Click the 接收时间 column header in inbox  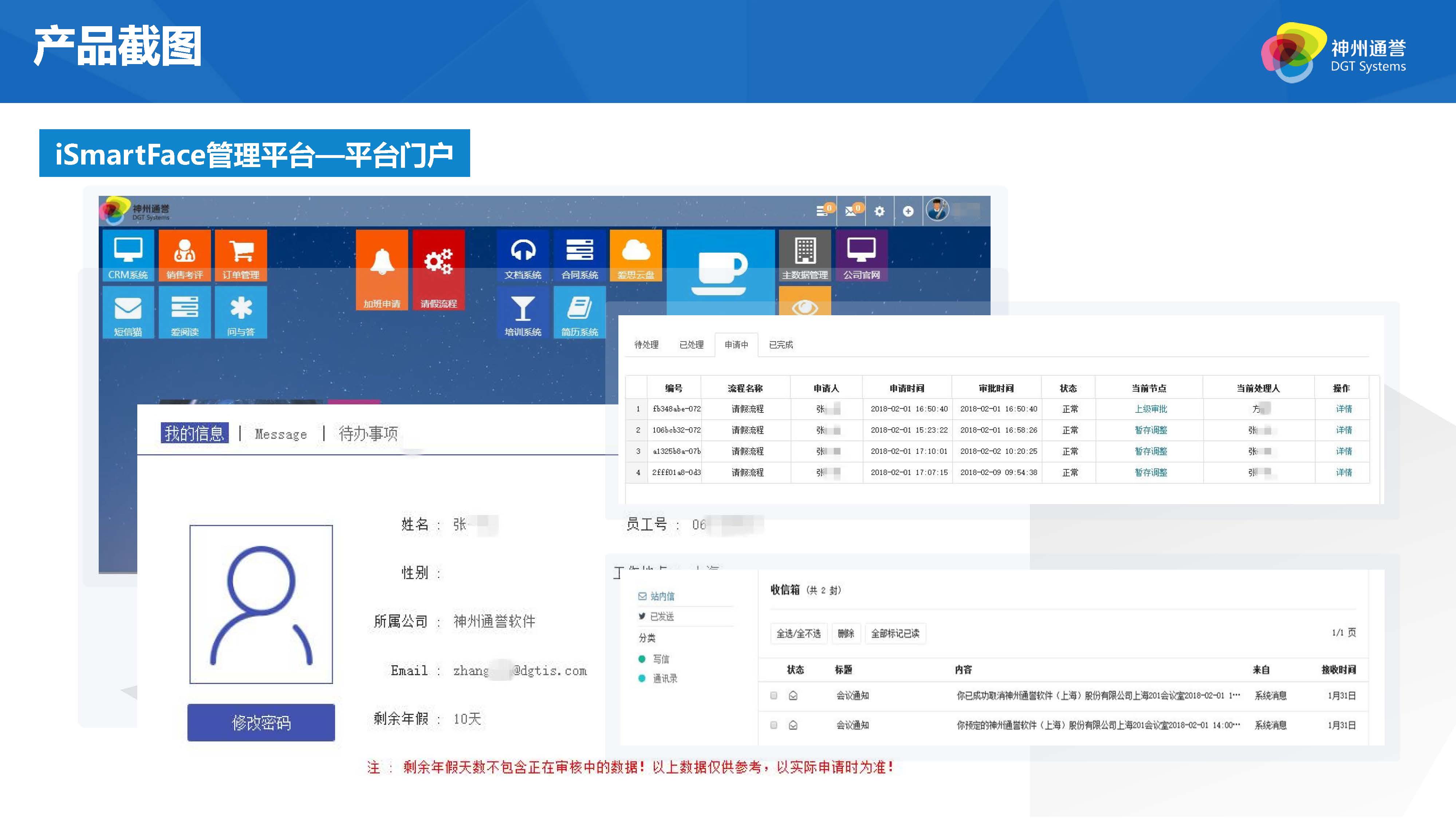pos(1338,669)
